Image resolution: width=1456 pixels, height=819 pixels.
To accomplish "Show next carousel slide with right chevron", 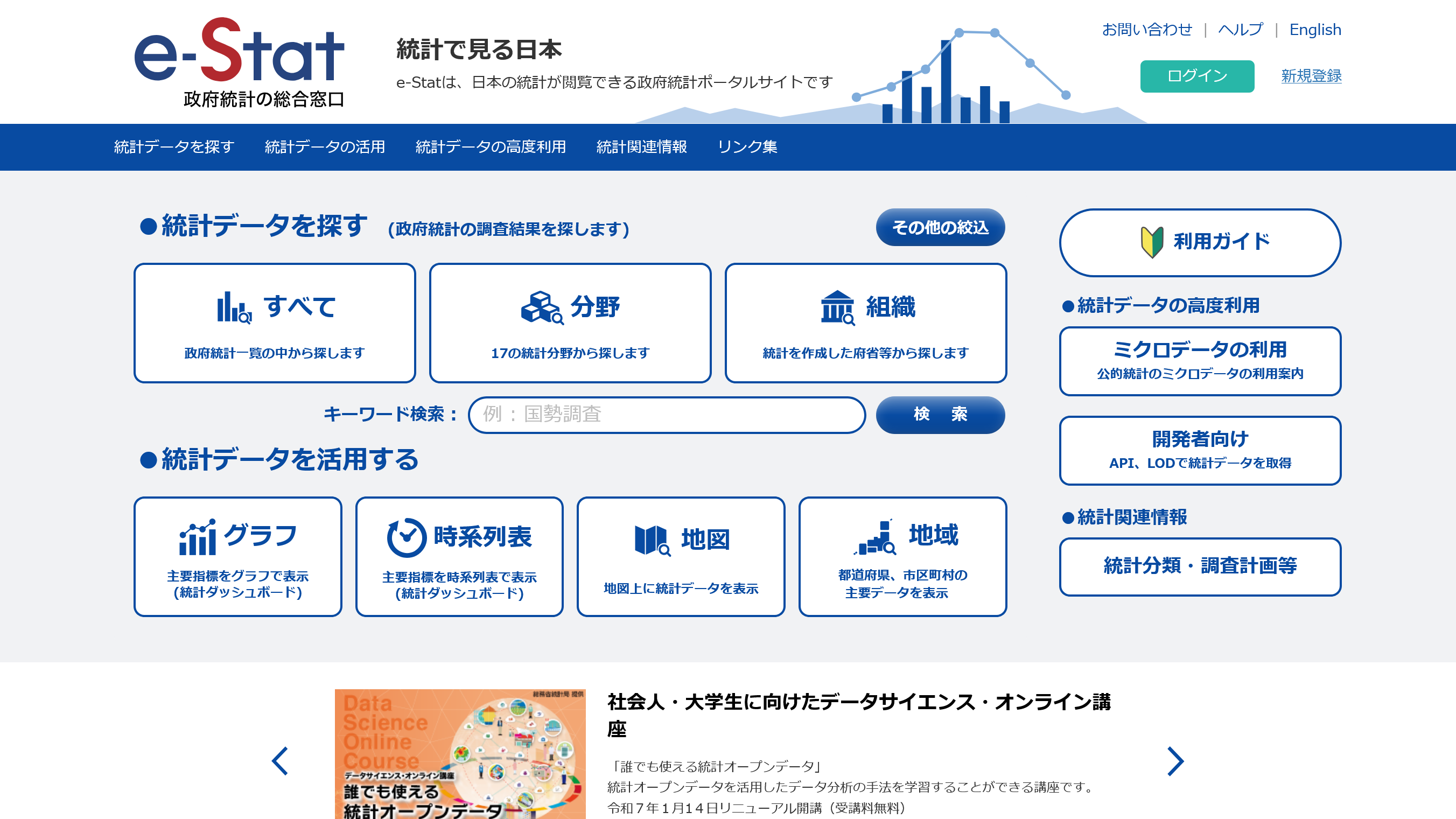I will (1175, 761).
